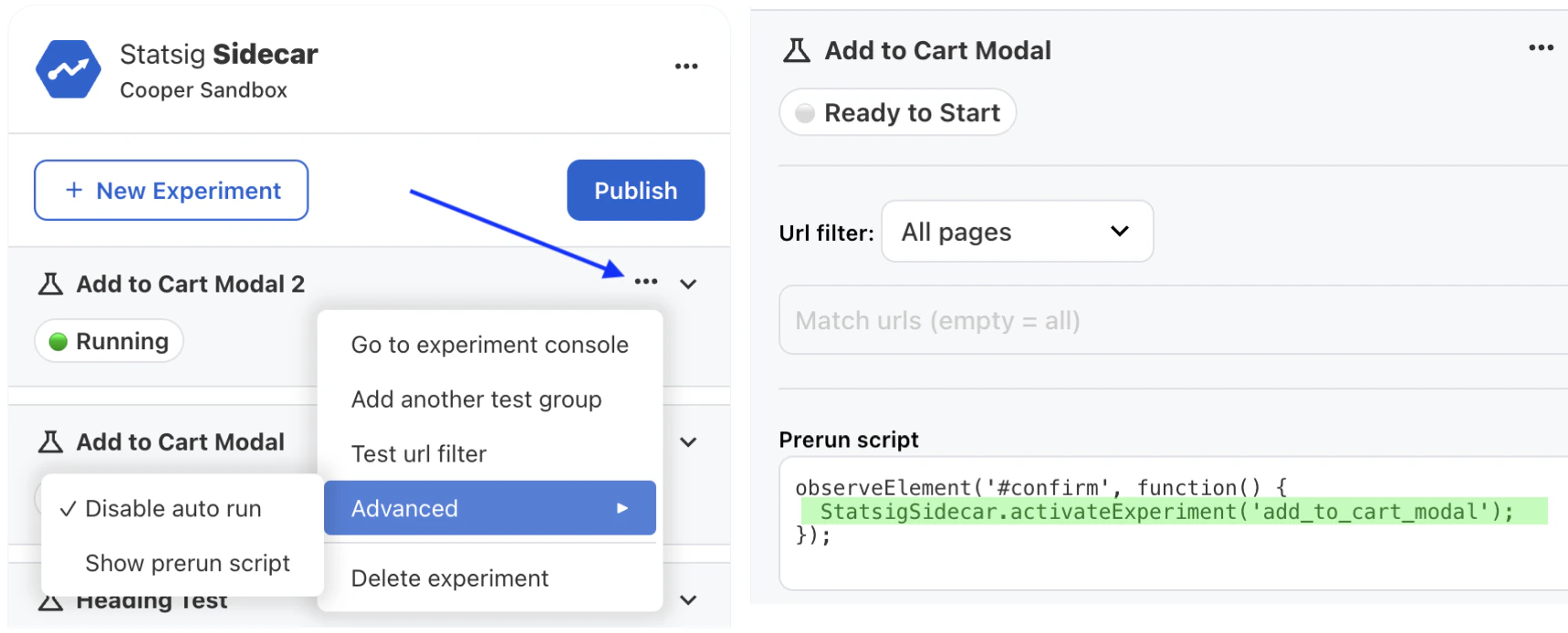Click the Statsig hexagon logo
Screen dimensions: 1568x633
pos(68,68)
